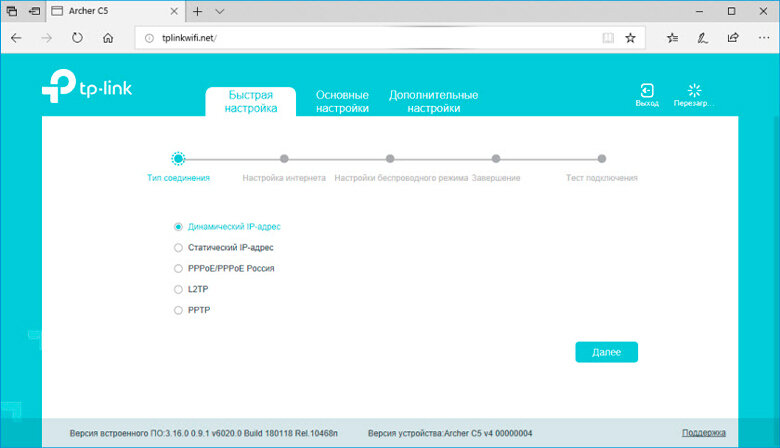780x448 pixels.
Task: Choose Статический IP-адрес connection type
Action: 178,248
